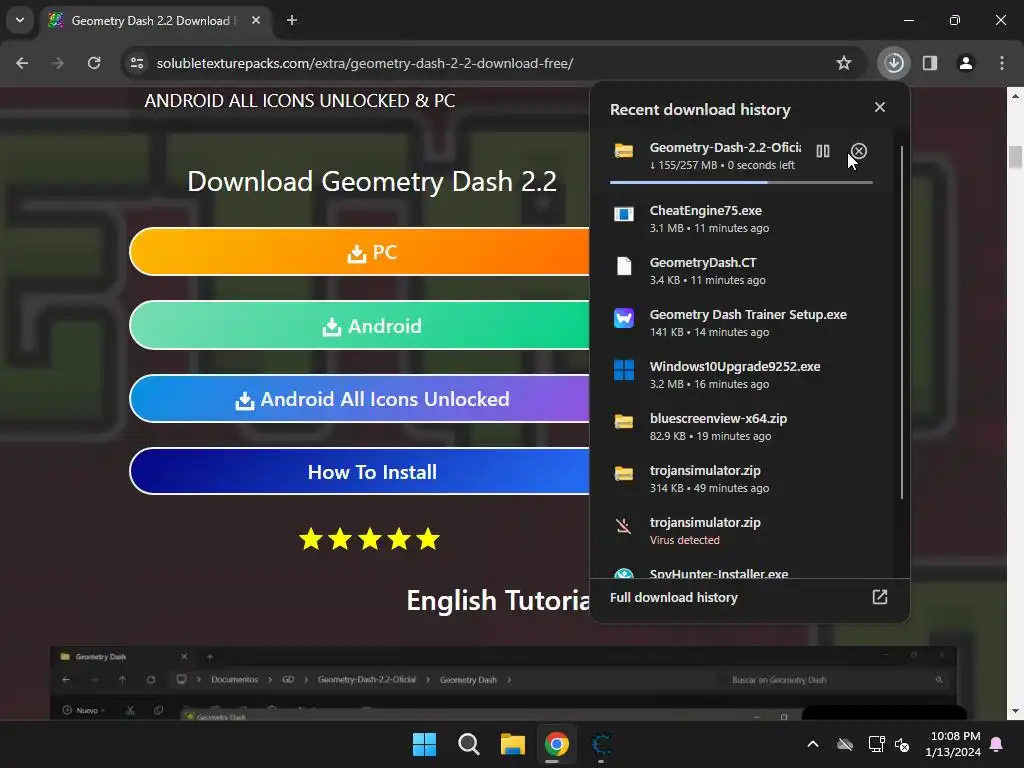
Task: Play the English Tutorial video thumbnail
Action: tap(503, 683)
